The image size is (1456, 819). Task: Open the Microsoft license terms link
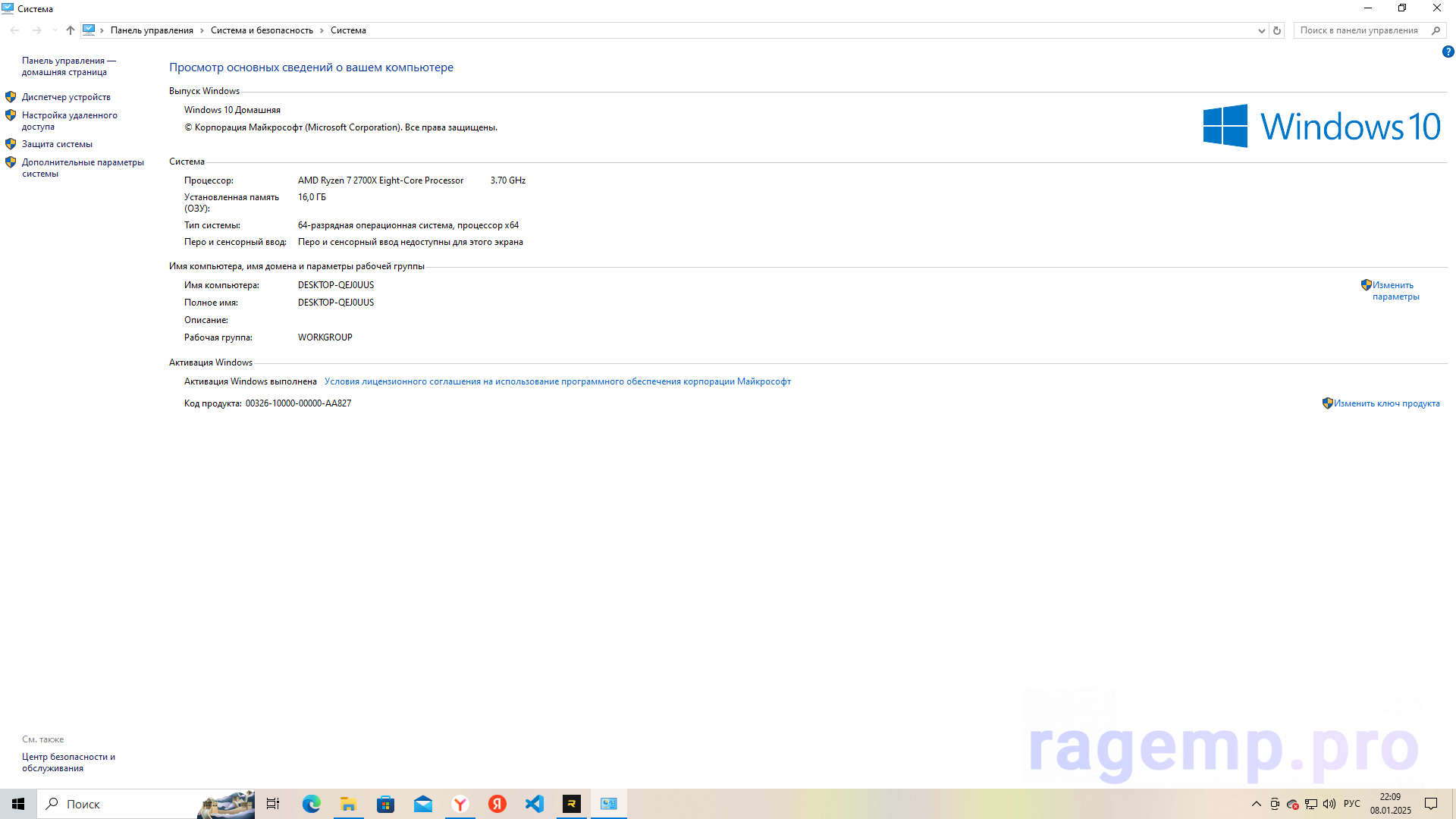point(557,381)
